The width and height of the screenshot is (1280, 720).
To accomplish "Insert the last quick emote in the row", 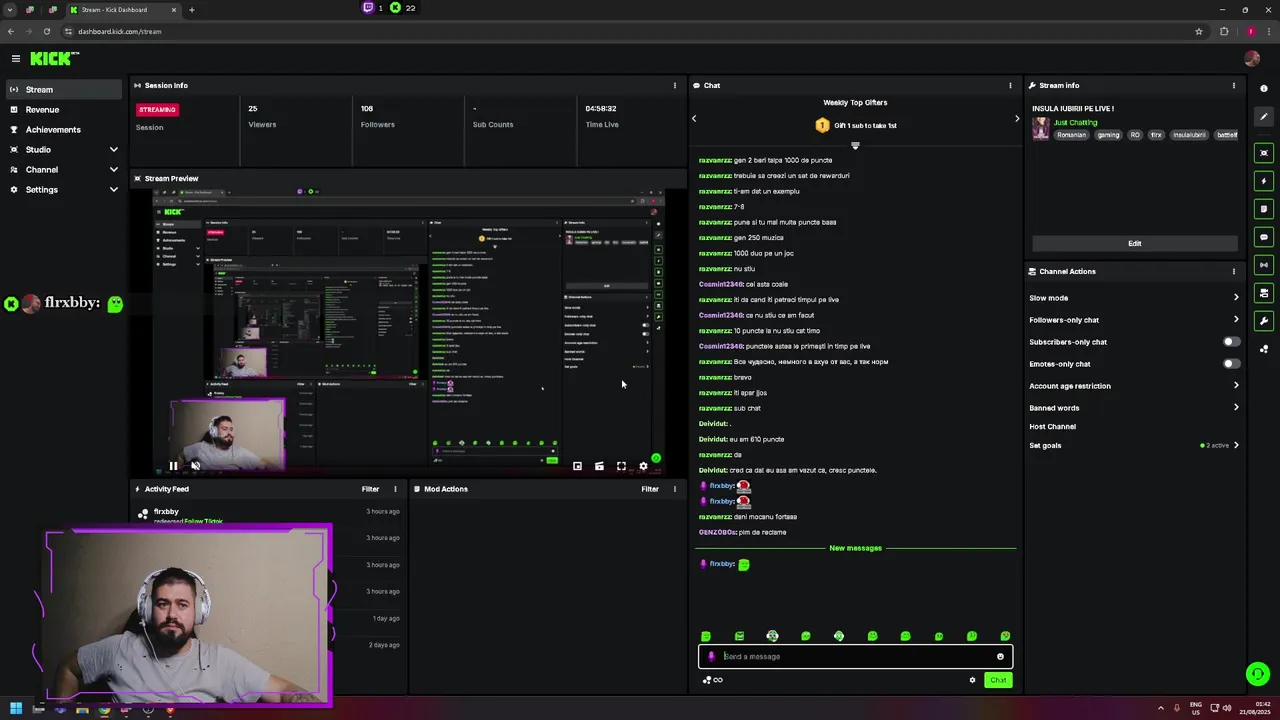I will click(1005, 636).
